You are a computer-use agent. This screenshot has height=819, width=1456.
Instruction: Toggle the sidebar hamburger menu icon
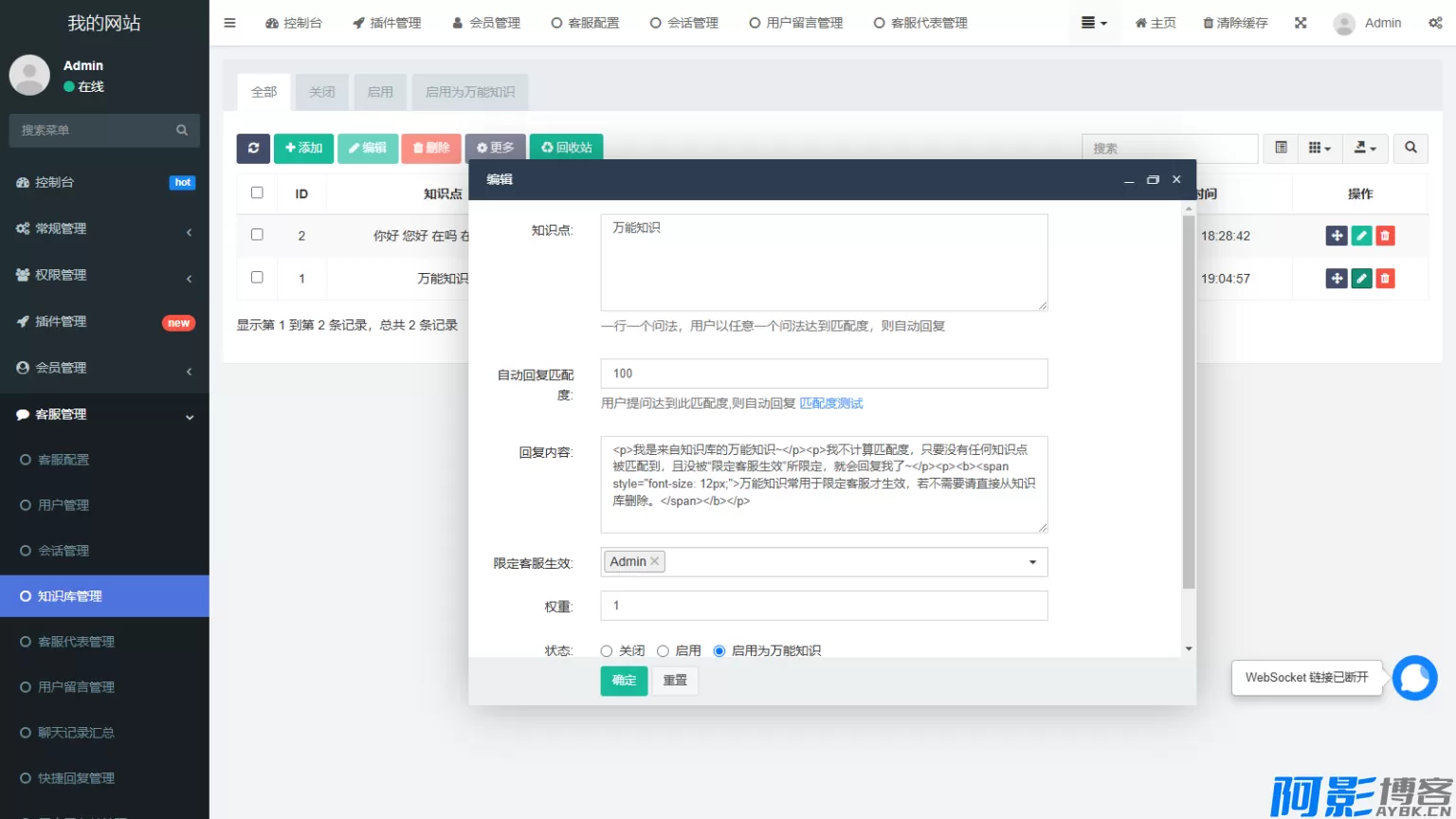click(x=229, y=23)
